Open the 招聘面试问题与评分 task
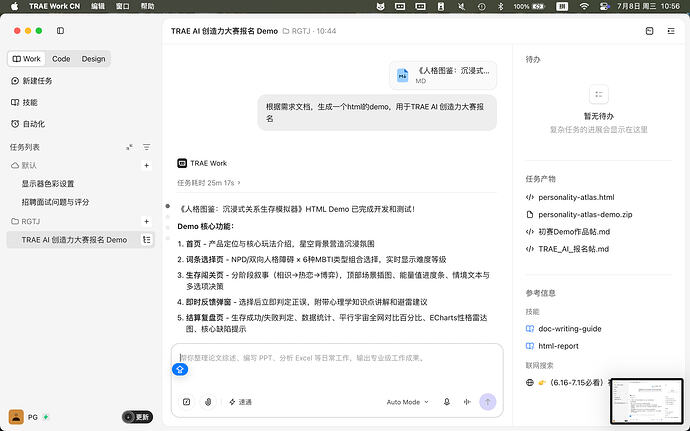690x431 pixels. click(x=55, y=202)
